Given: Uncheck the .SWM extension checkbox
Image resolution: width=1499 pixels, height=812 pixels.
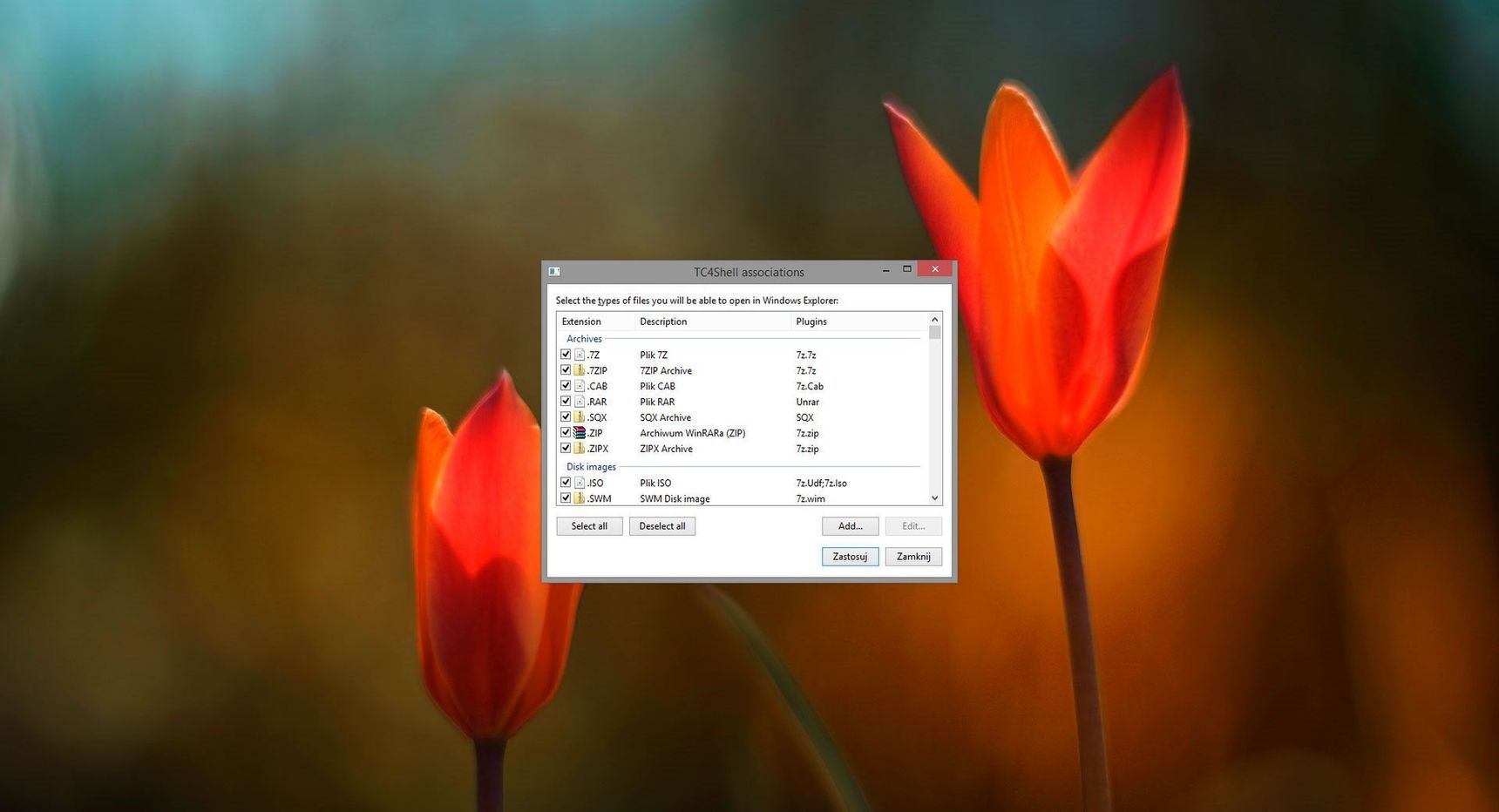Looking at the screenshot, I should [x=566, y=498].
